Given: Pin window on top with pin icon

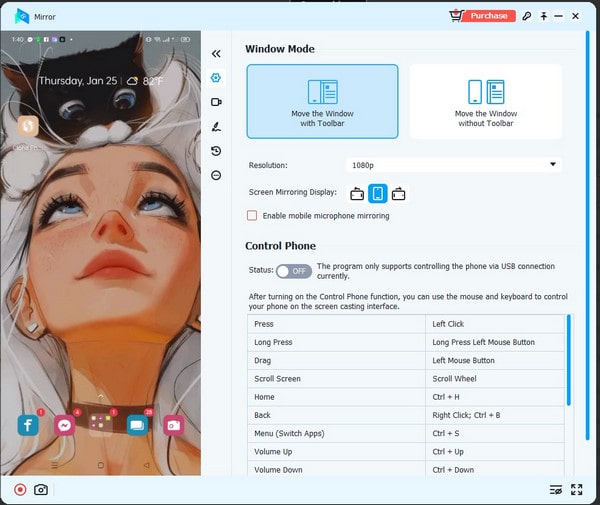Looking at the screenshot, I should tap(543, 16).
